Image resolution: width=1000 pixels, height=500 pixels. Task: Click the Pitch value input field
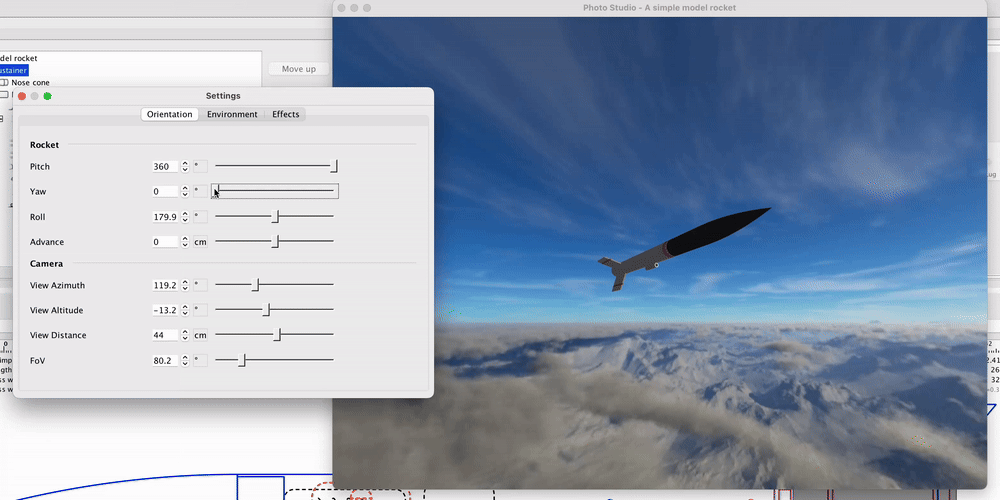coord(164,167)
